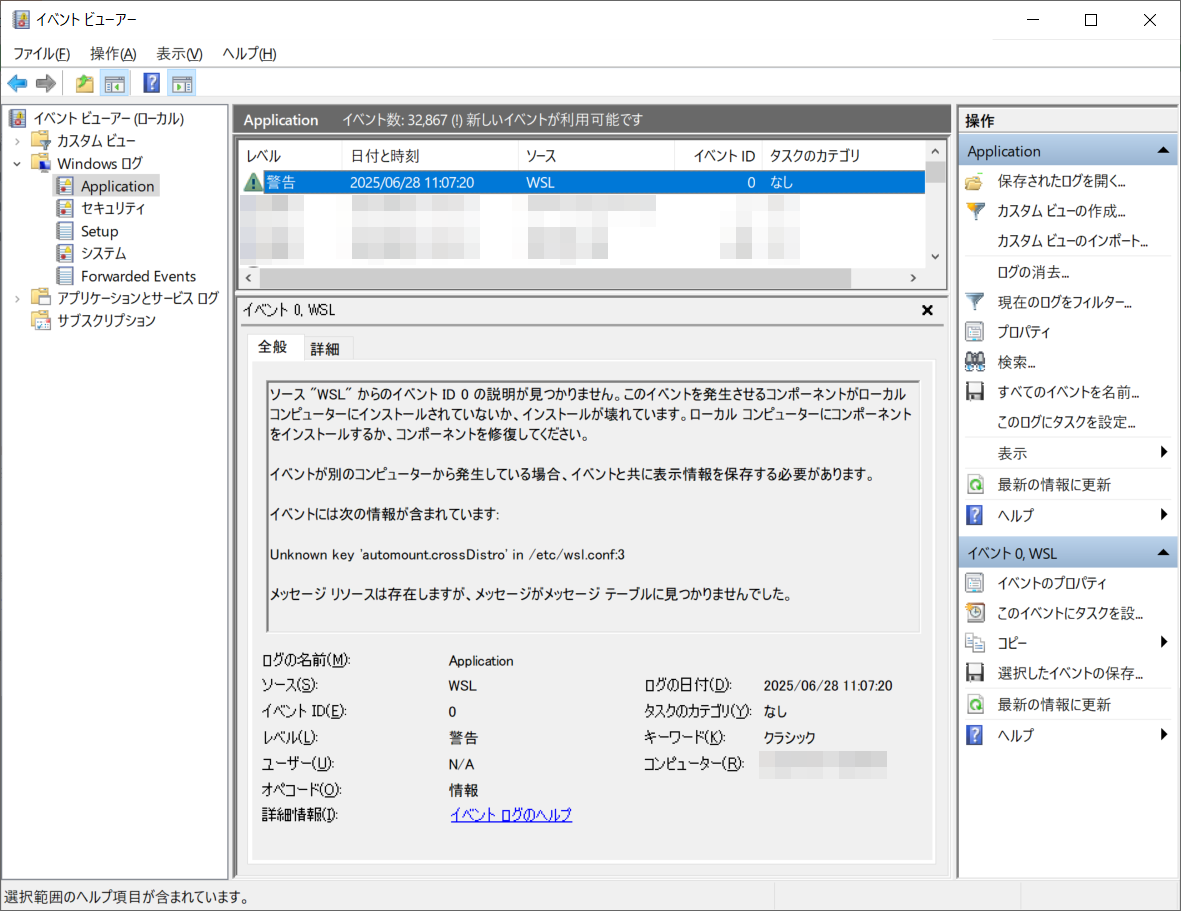Toggle the action pane toolbar icon

[x=181, y=83]
